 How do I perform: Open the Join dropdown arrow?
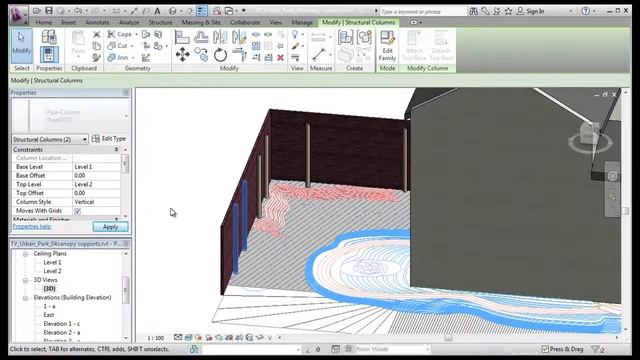(133, 58)
